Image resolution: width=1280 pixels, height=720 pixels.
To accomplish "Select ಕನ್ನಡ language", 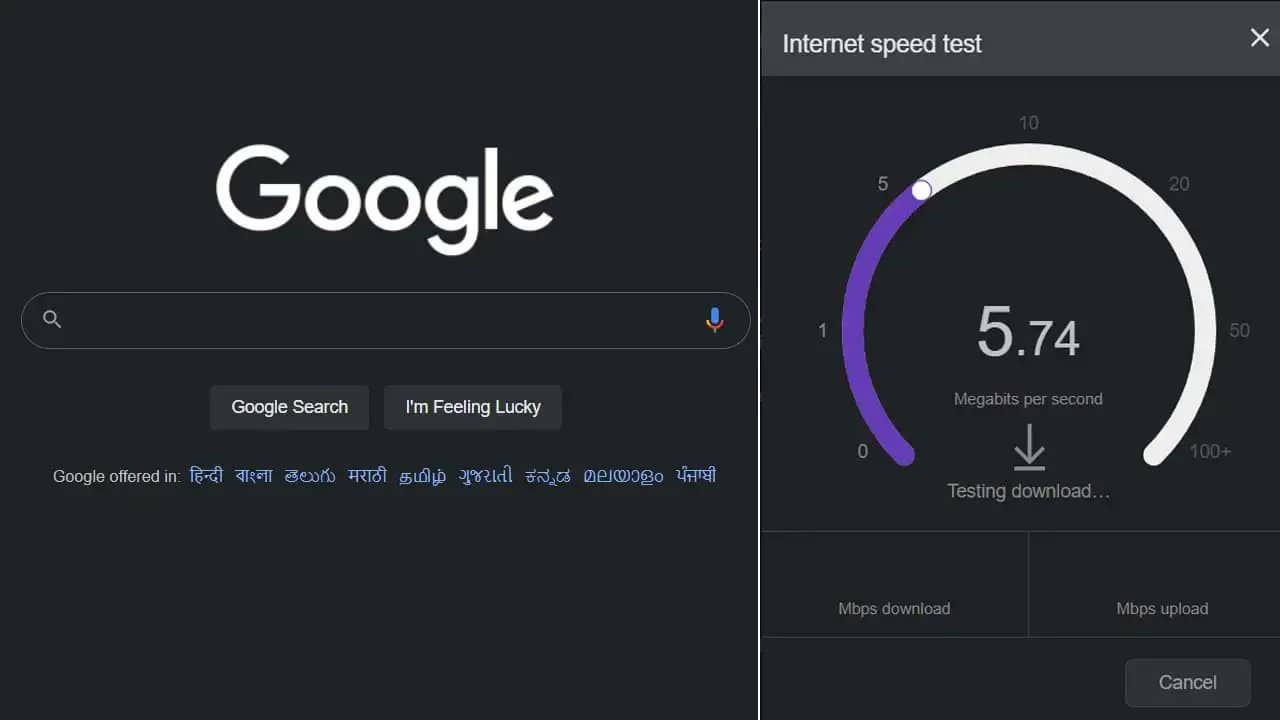I will click(545, 476).
